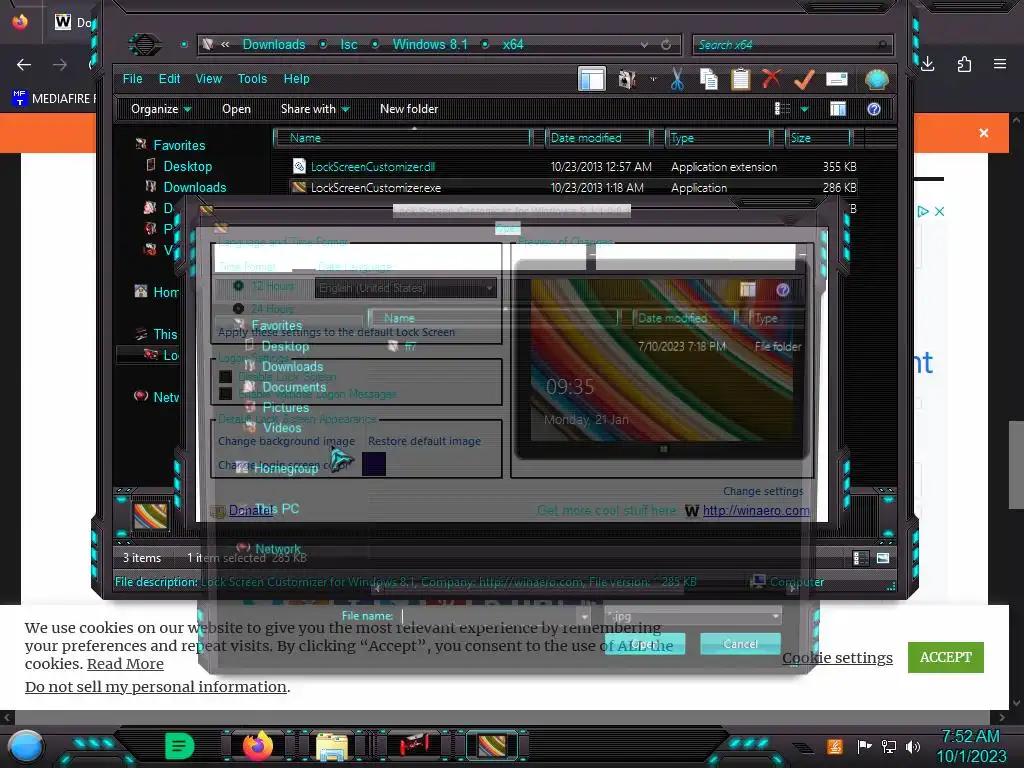Switch to large icons view in status bar
1024x768 pixels.
click(x=883, y=558)
